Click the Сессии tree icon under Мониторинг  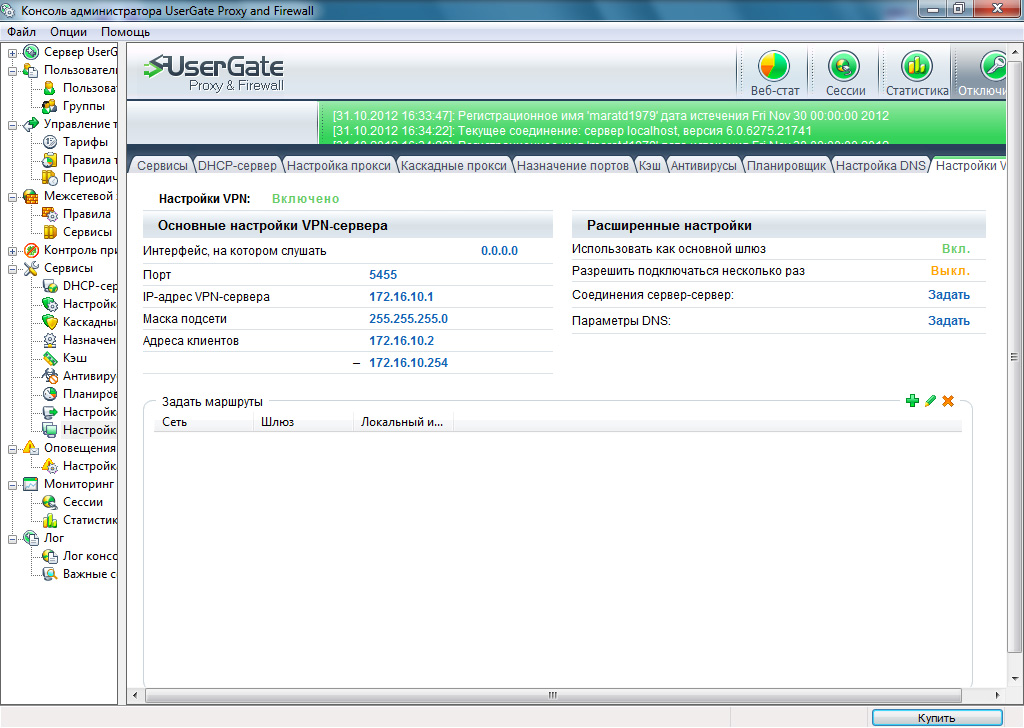point(50,502)
